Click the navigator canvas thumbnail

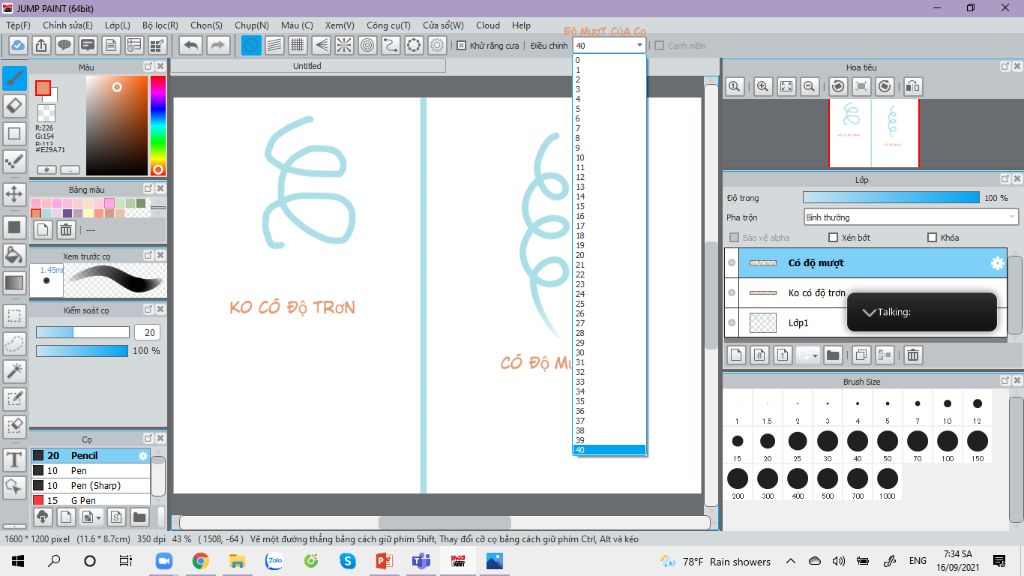coord(874,133)
